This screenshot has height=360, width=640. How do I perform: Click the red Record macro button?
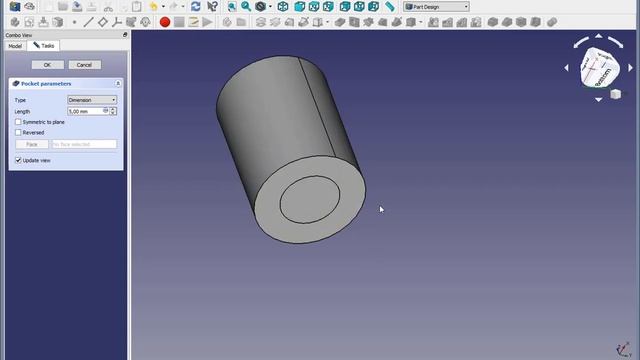pyautogui.click(x=165, y=22)
